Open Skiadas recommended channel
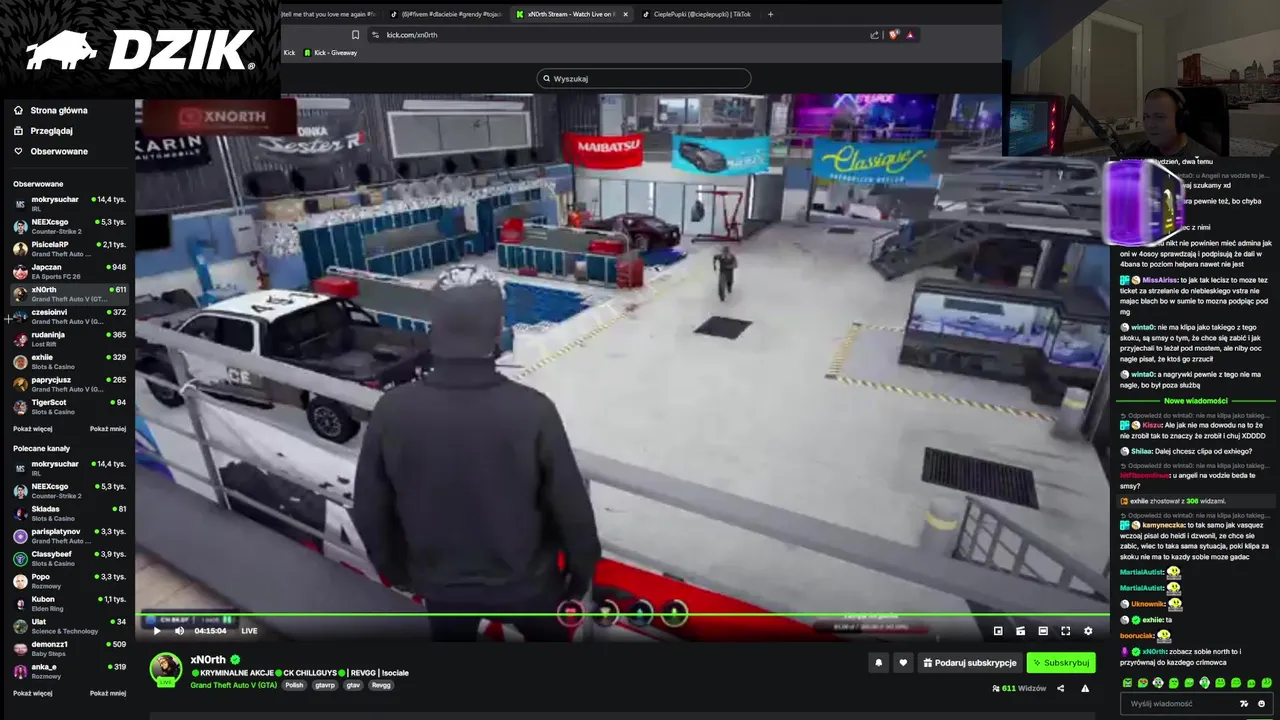Image resolution: width=1280 pixels, height=720 pixels. 69,513
